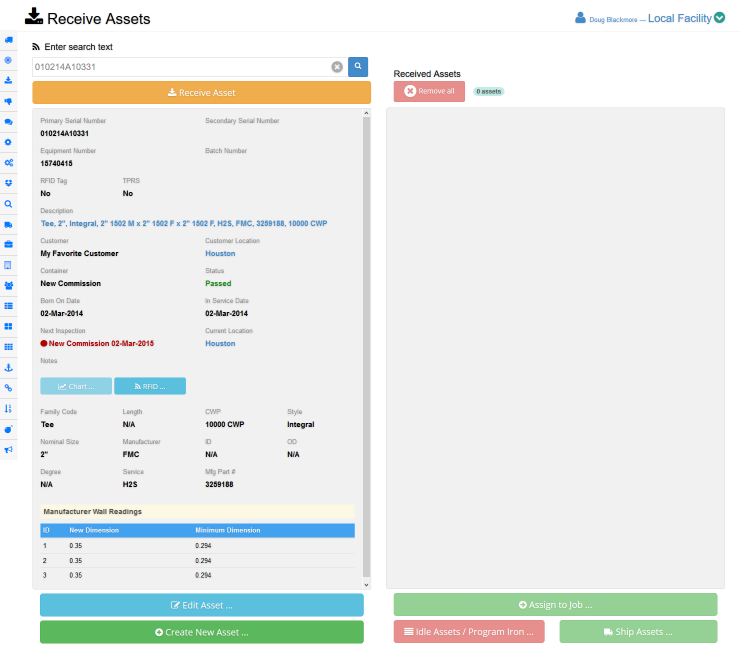Open the megaphone announcements icon

[9, 450]
